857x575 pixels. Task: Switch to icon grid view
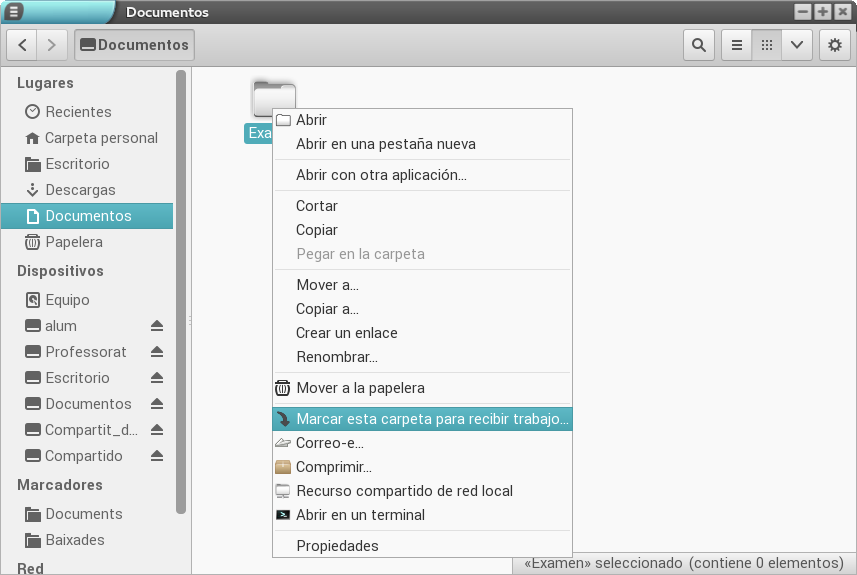766,45
